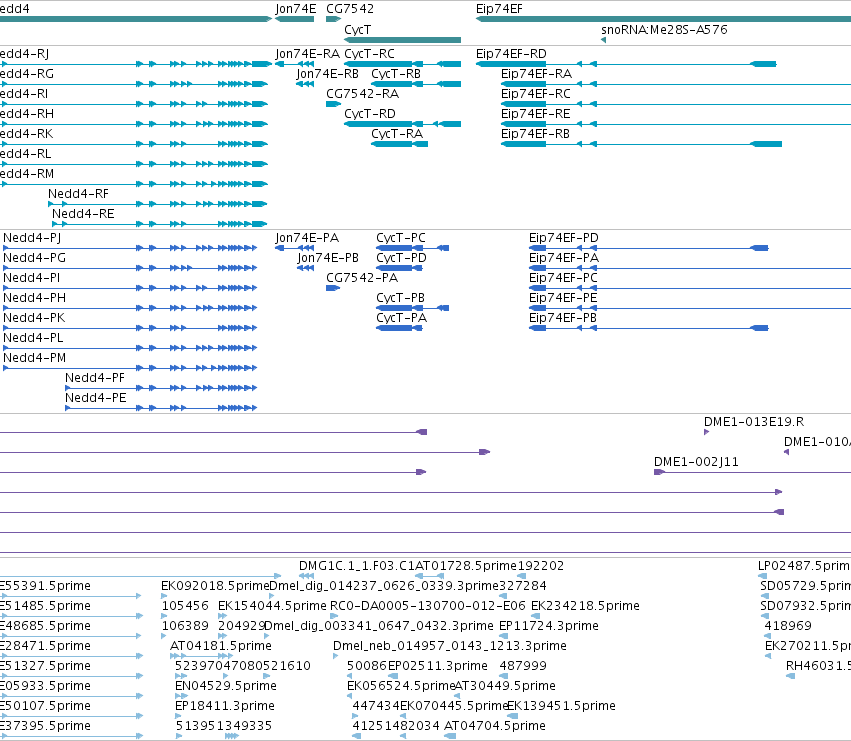The width and height of the screenshot is (851, 741).
Task: Select transcript Eip74EF-RC label
Action: pos(536,94)
